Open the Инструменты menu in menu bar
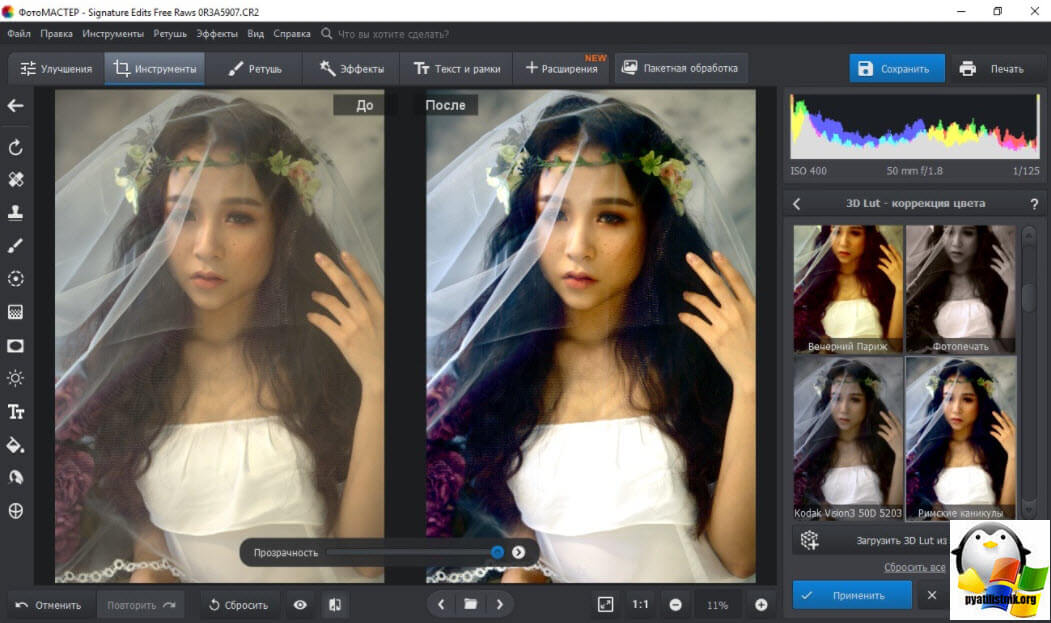The width and height of the screenshot is (1051, 623). [x=113, y=34]
